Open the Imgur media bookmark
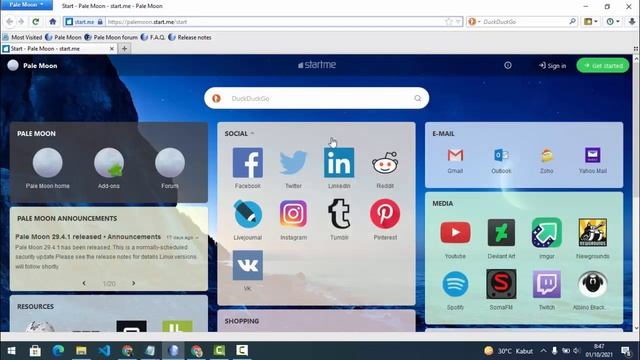Viewport: 640px width, 360px height. [547, 233]
